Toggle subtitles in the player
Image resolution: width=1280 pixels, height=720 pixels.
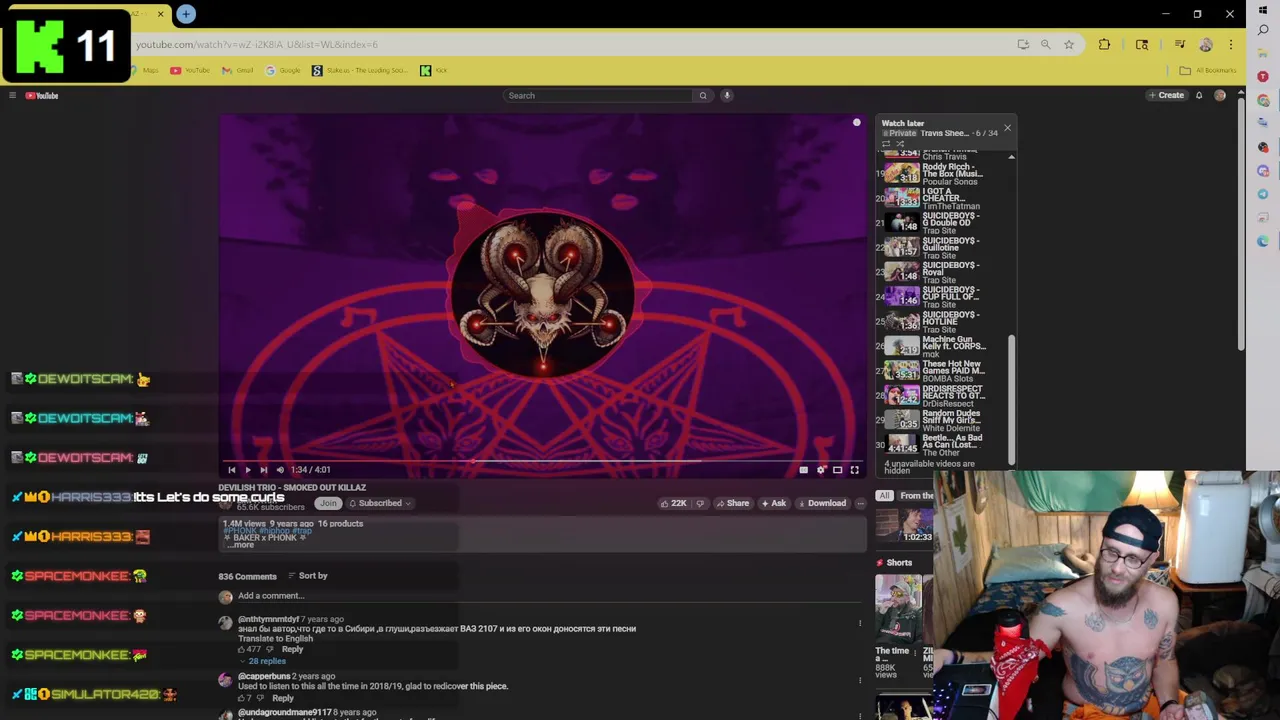pos(803,470)
